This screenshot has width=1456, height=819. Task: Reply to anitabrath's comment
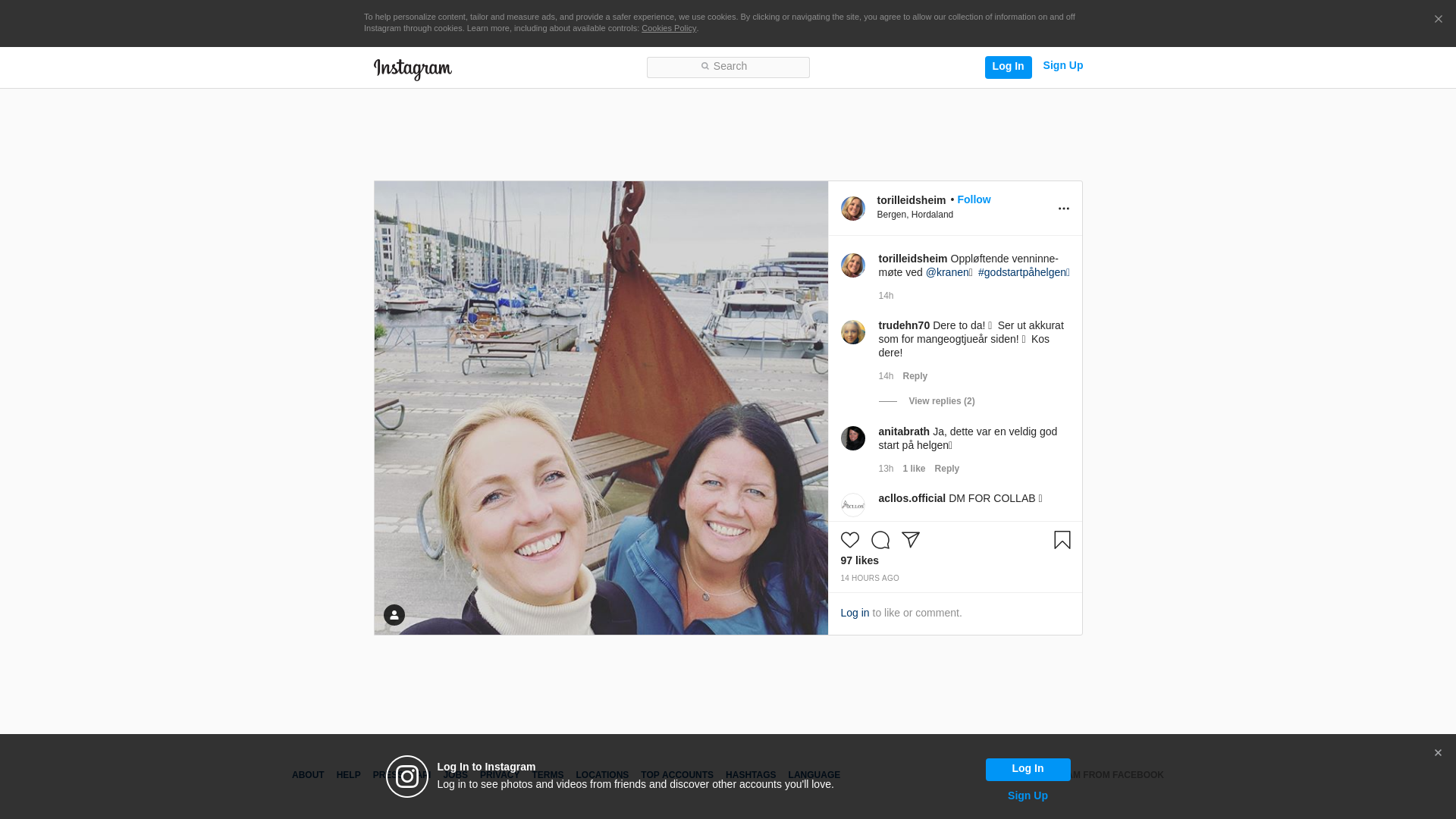click(946, 469)
